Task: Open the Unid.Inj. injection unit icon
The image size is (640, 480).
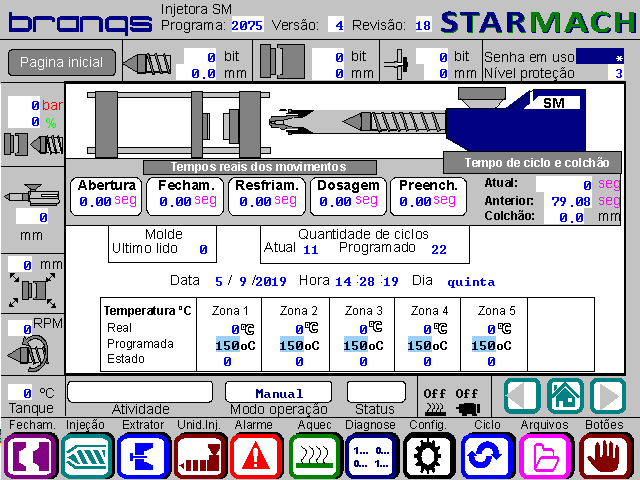Action: coord(200,456)
